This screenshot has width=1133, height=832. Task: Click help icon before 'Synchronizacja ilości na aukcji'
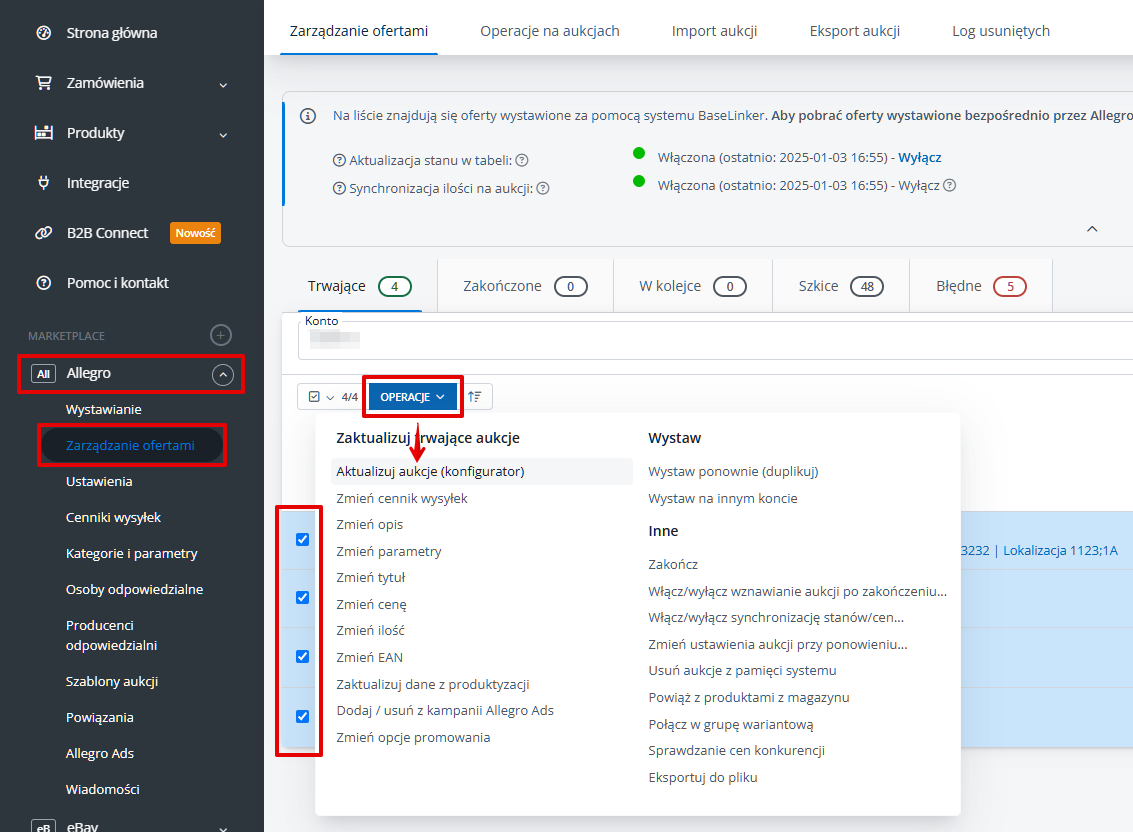[339, 189]
